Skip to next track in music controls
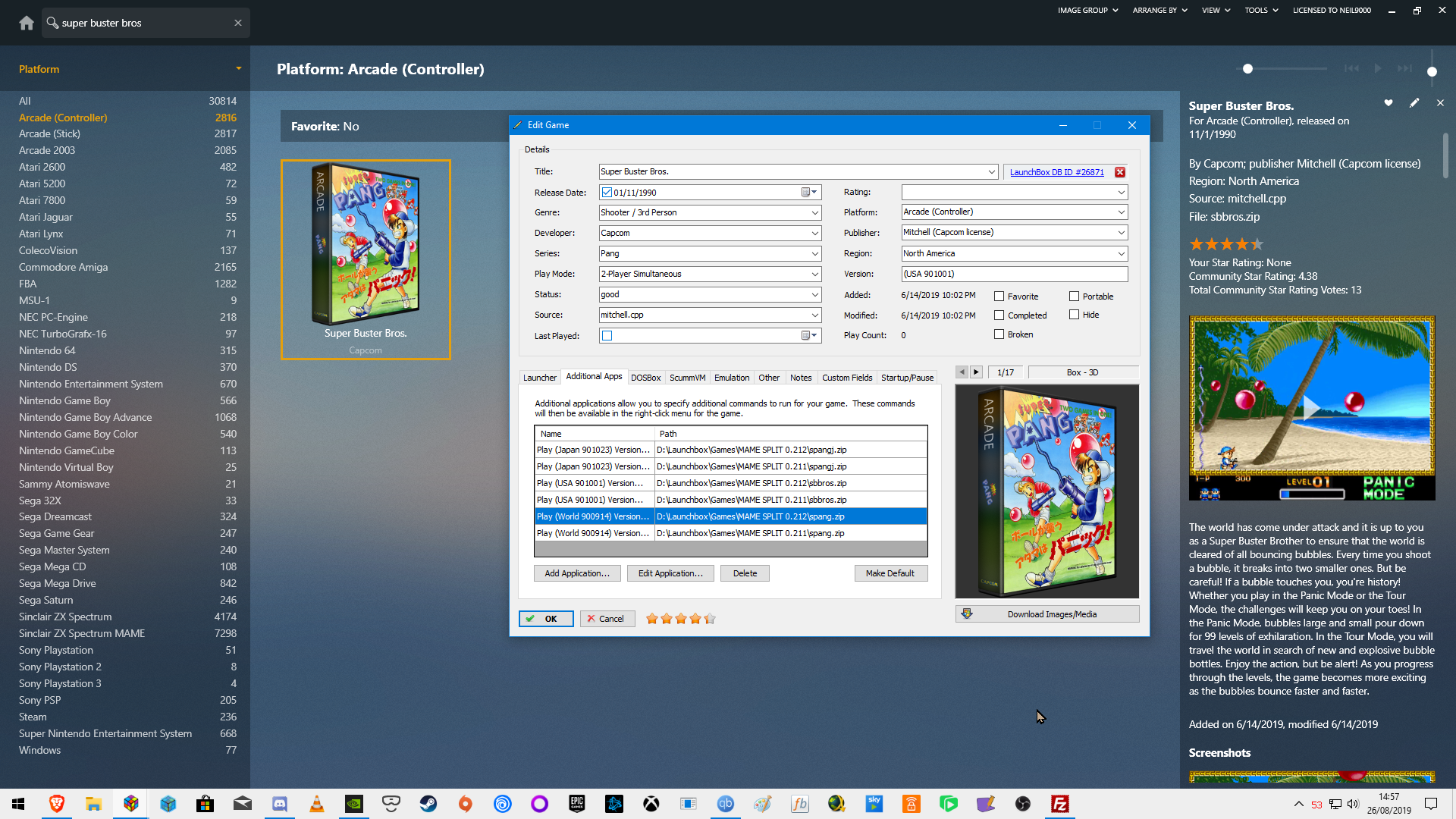The height and width of the screenshot is (819, 1456). point(1404,68)
